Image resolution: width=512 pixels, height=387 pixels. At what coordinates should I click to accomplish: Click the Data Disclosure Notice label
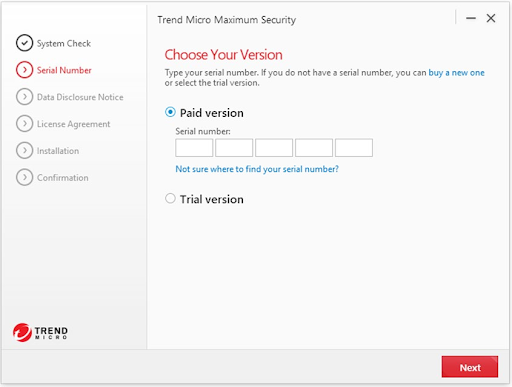coord(80,97)
